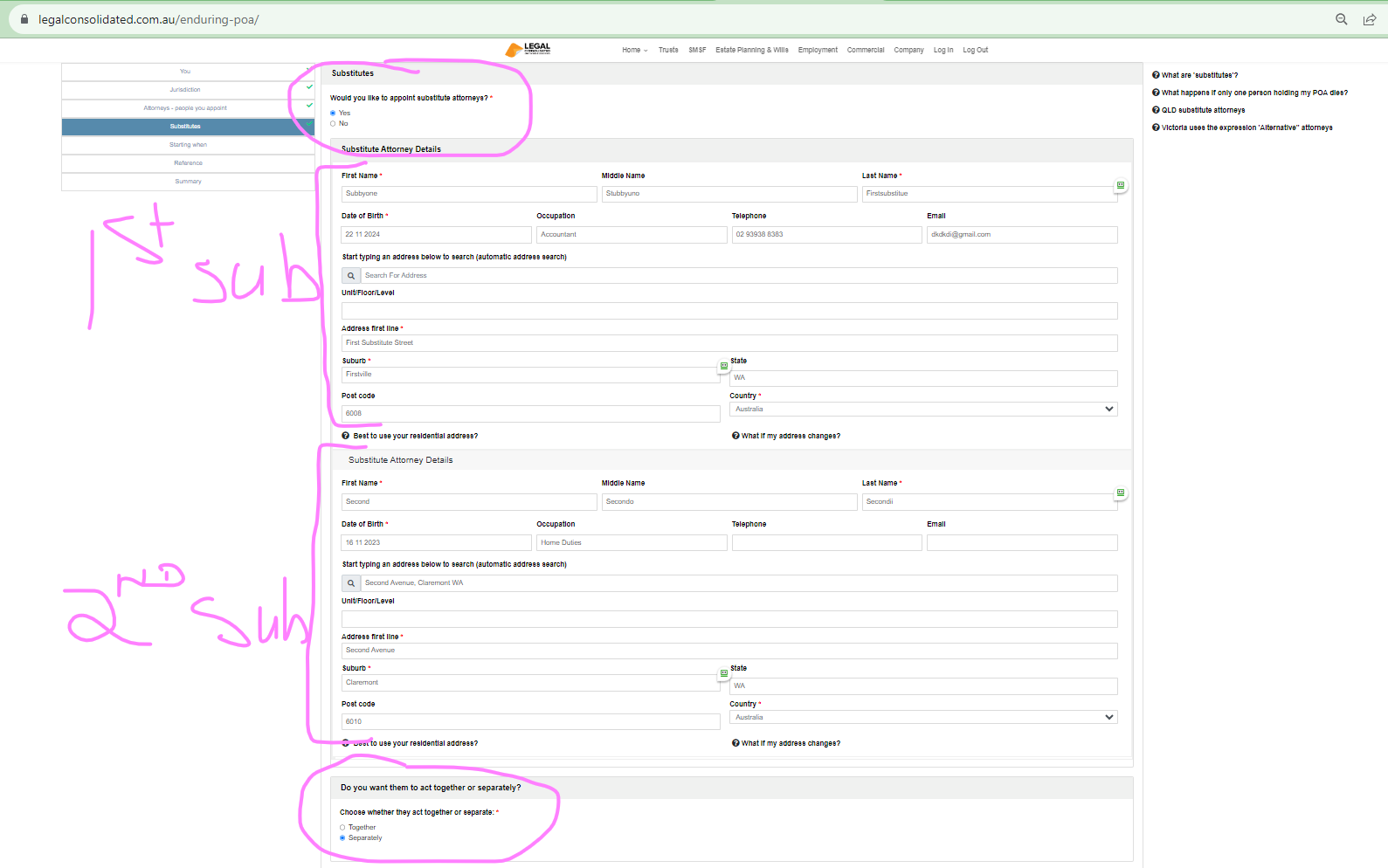Image resolution: width=1388 pixels, height=868 pixels.
Task: Click green icon beside Secondii last name
Action: [x=1121, y=493]
